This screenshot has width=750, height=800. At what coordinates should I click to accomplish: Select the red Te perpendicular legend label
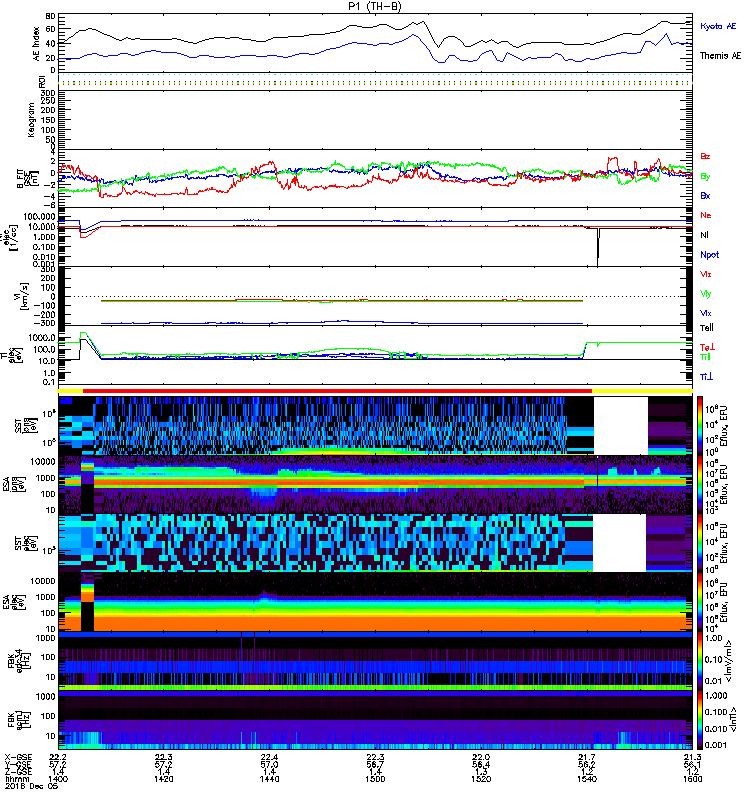pyautogui.click(x=707, y=347)
